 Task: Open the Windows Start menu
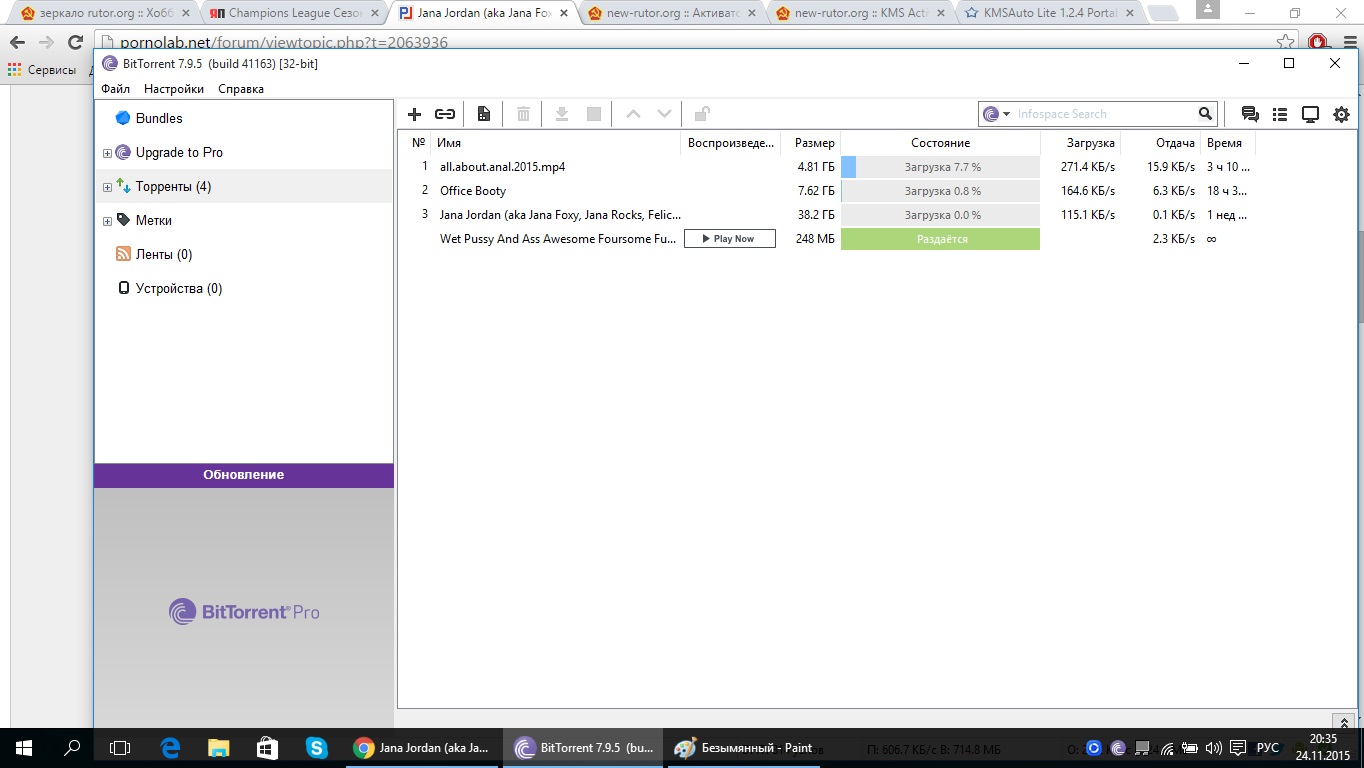24,747
